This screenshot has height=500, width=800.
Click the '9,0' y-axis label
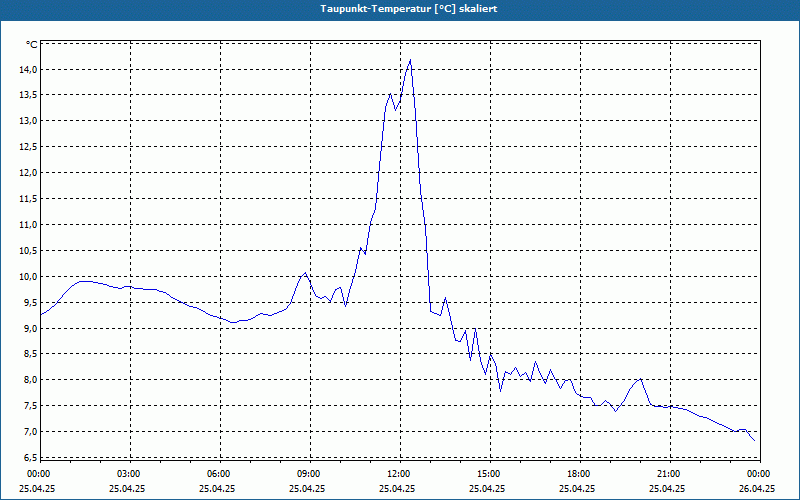(31, 329)
